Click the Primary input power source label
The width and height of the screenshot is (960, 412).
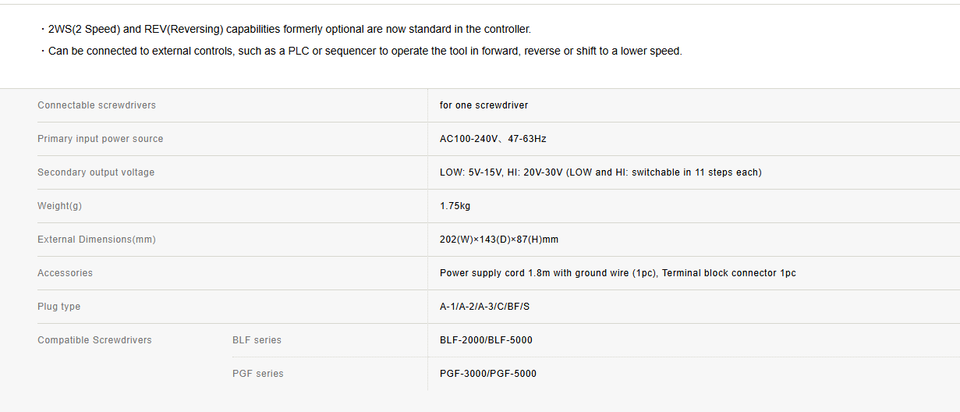pos(100,139)
